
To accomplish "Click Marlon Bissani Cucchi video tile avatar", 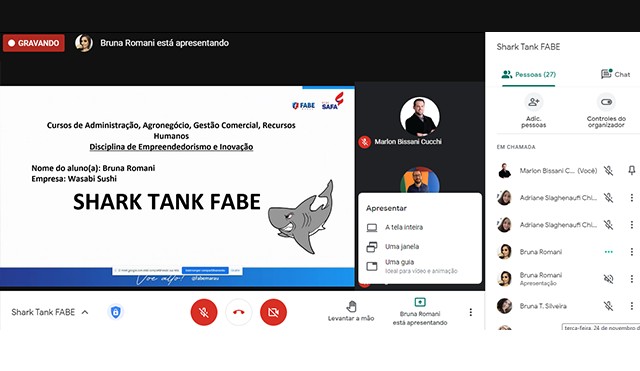I will pyautogui.click(x=420, y=117).
